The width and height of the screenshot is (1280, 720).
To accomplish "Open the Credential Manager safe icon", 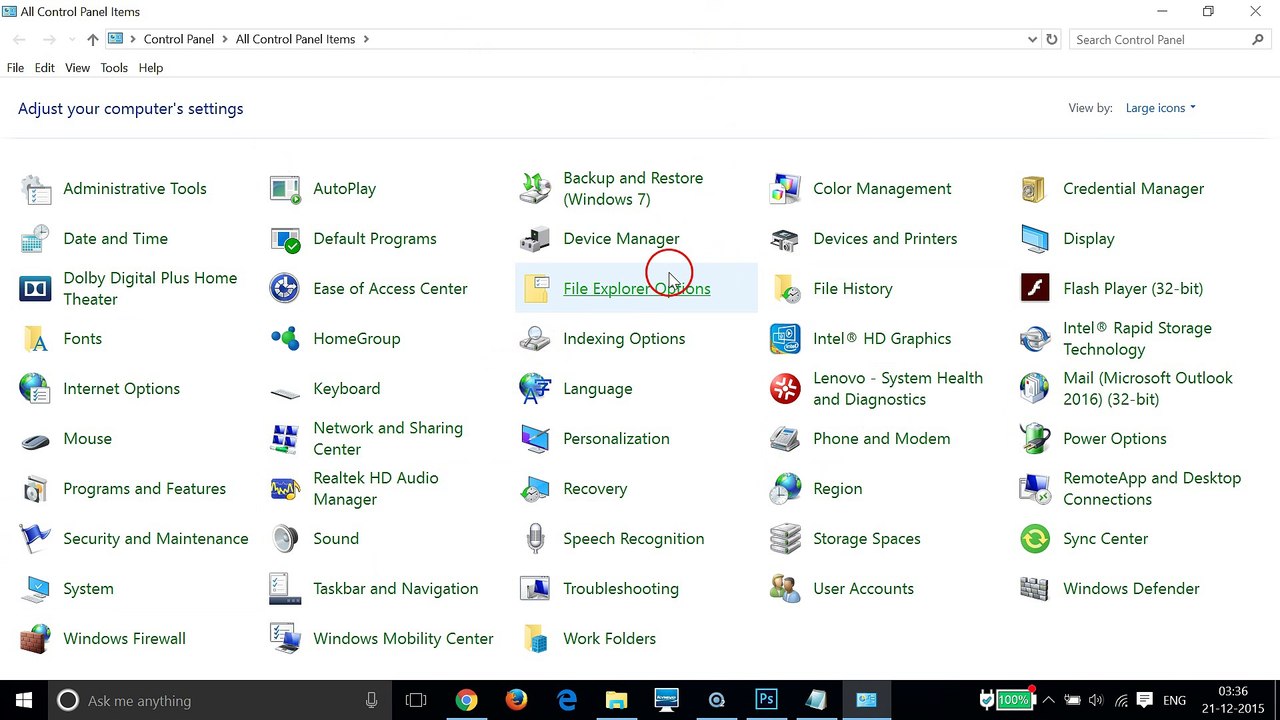I will tap(1035, 189).
